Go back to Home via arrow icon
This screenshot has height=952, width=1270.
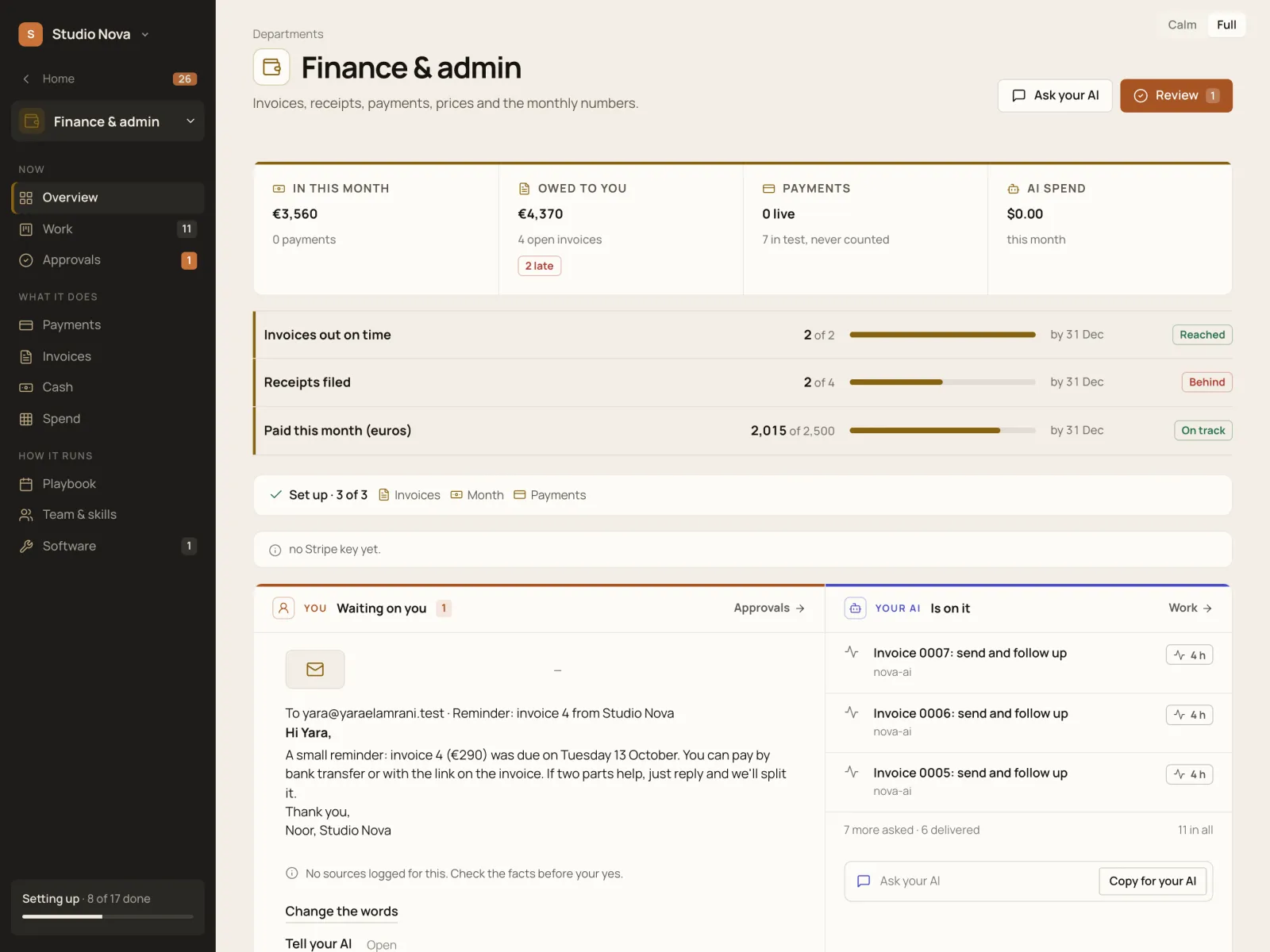click(26, 79)
